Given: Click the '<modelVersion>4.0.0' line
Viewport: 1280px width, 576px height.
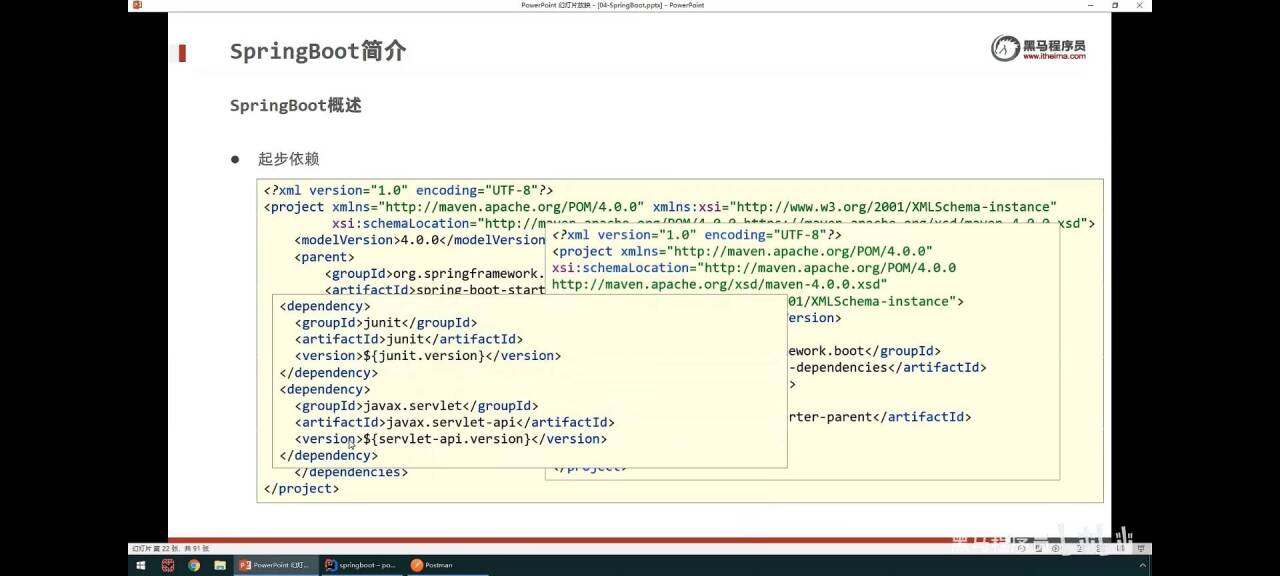Looking at the screenshot, I should pyautogui.click(x=420, y=240).
